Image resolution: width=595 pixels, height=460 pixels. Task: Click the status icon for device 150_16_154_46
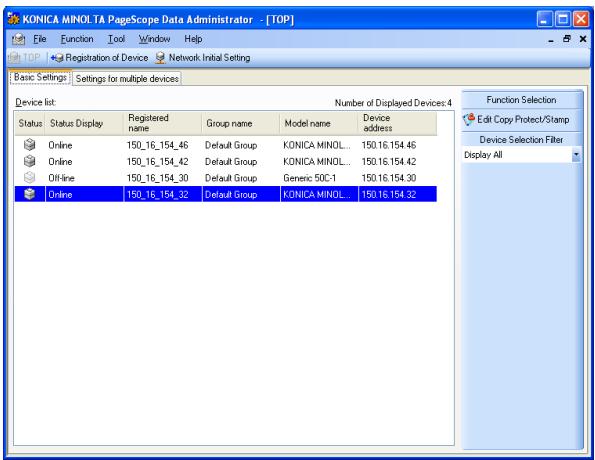point(30,145)
